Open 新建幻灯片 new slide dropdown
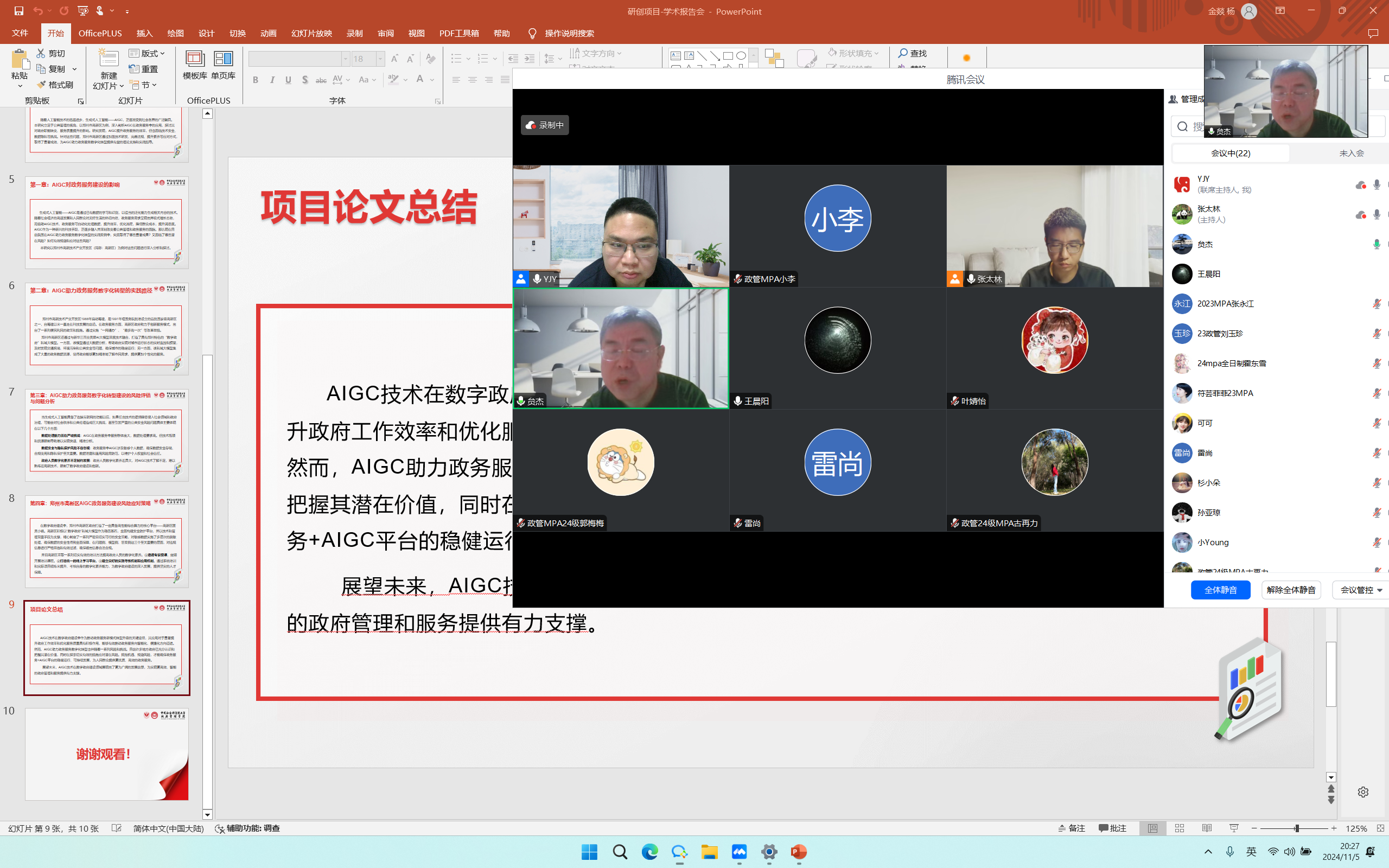Image resolution: width=1389 pixels, height=868 pixels. 109,86
